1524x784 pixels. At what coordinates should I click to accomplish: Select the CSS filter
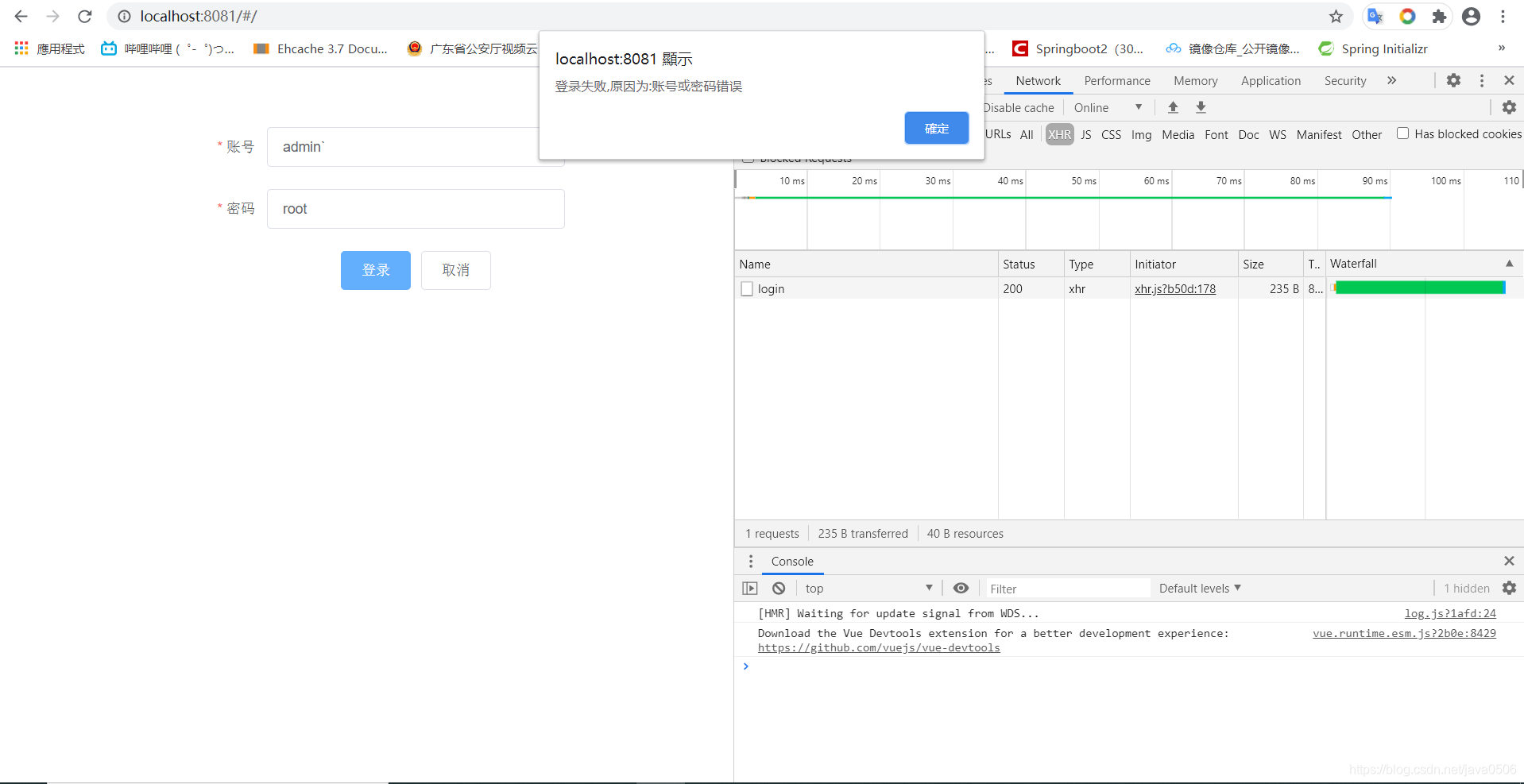pyautogui.click(x=1111, y=134)
